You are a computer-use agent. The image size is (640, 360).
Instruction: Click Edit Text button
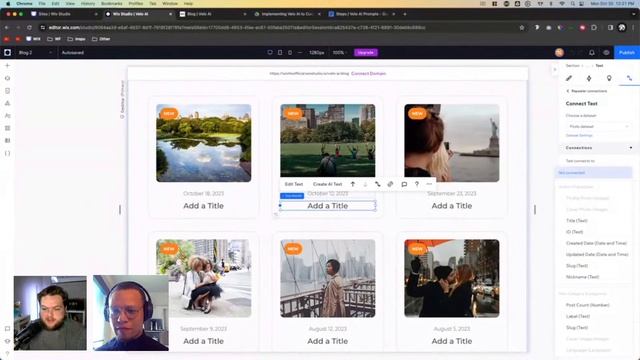pyautogui.click(x=294, y=184)
